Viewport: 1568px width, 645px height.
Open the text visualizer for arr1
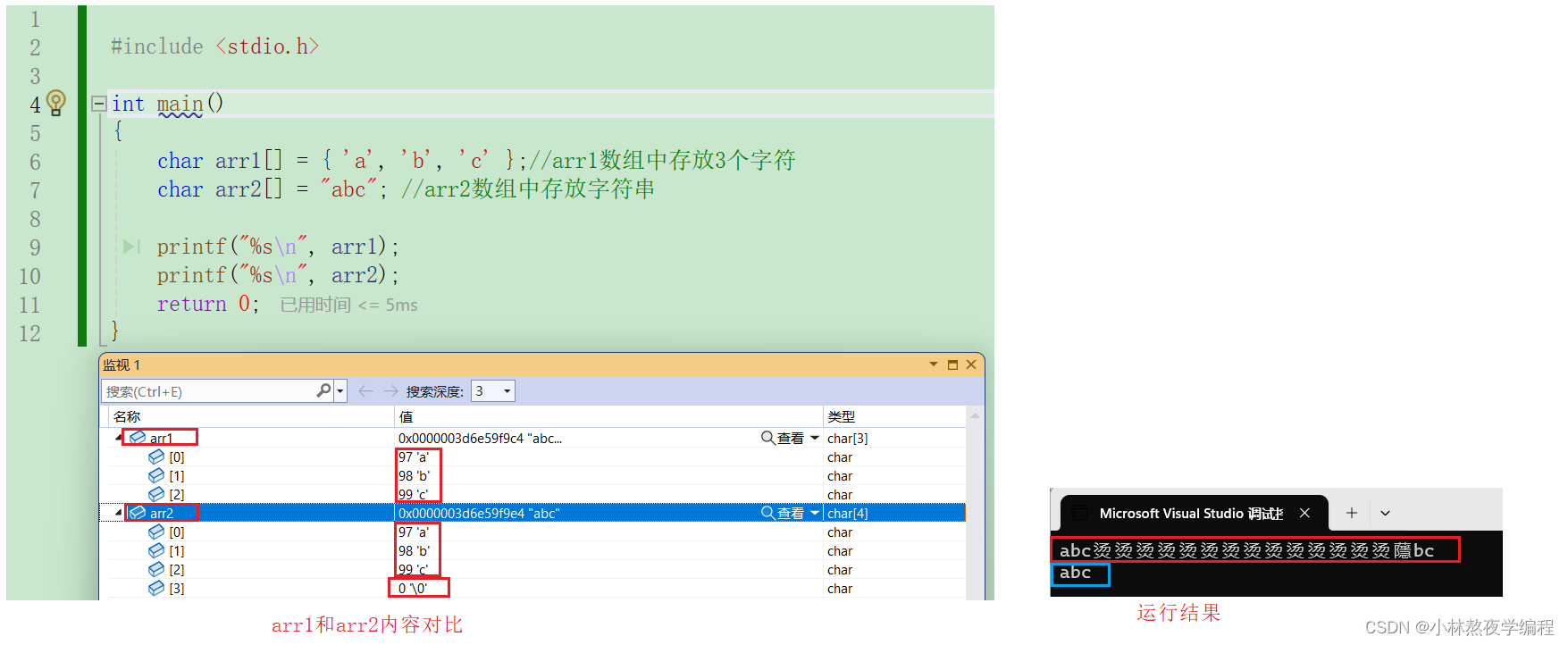tap(783, 438)
